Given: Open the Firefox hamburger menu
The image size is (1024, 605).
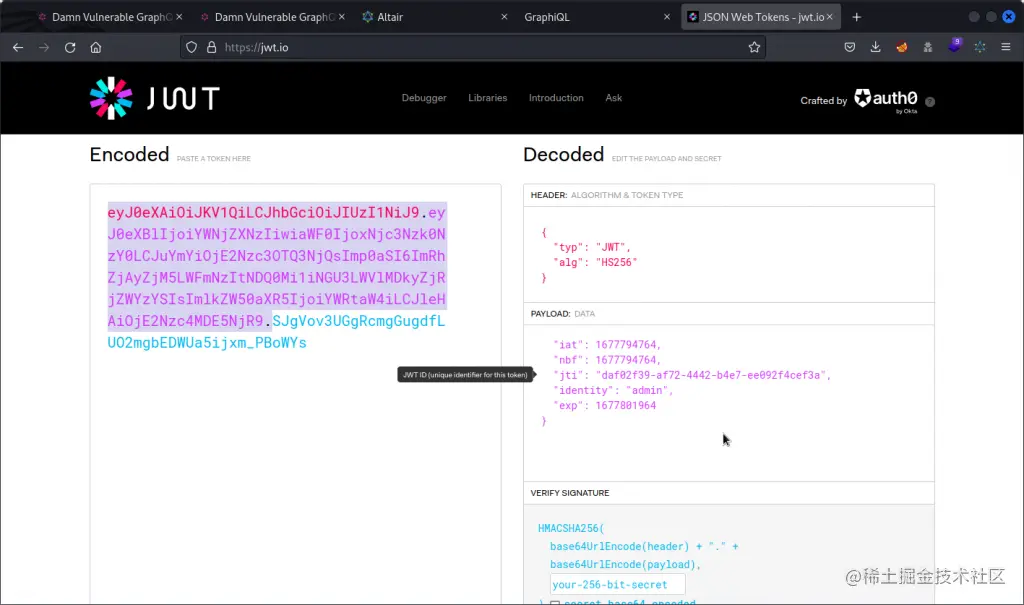Looking at the screenshot, I should pyautogui.click(x=1006, y=47).
